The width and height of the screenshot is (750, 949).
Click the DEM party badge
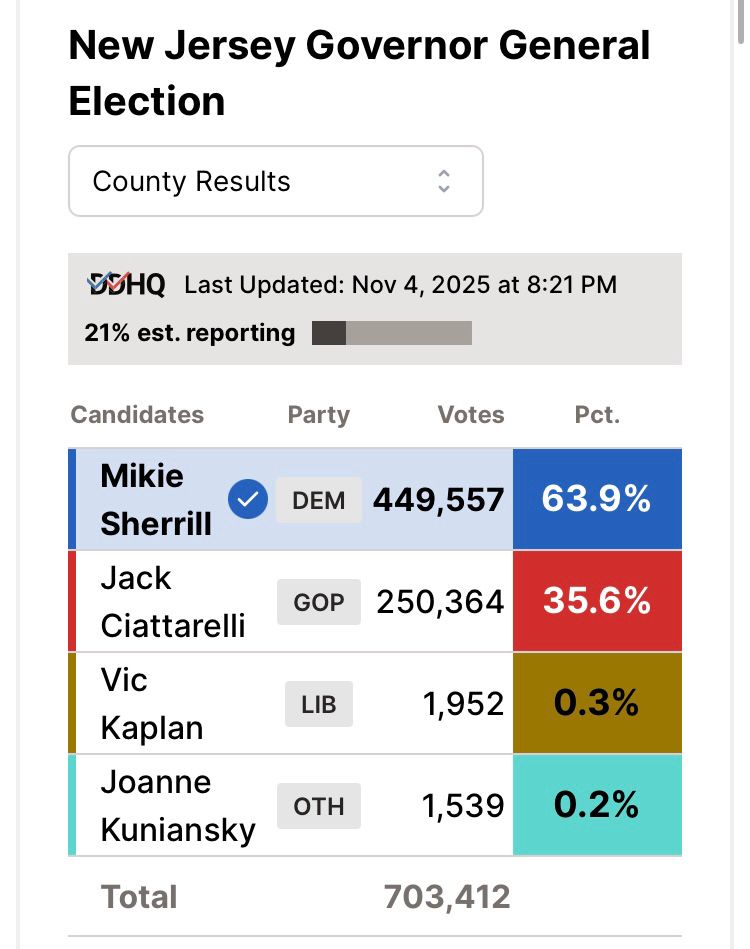tap(318, 500)
